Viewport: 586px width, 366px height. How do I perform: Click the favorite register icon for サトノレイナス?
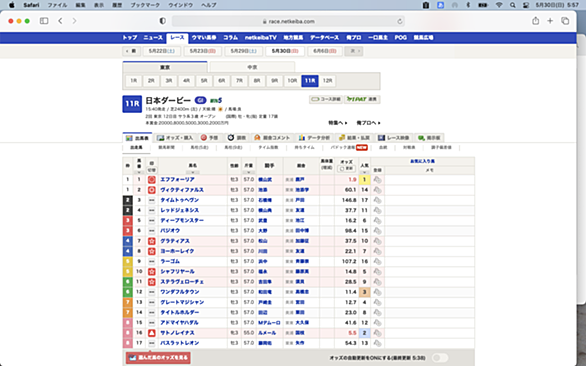coord(377,333)
